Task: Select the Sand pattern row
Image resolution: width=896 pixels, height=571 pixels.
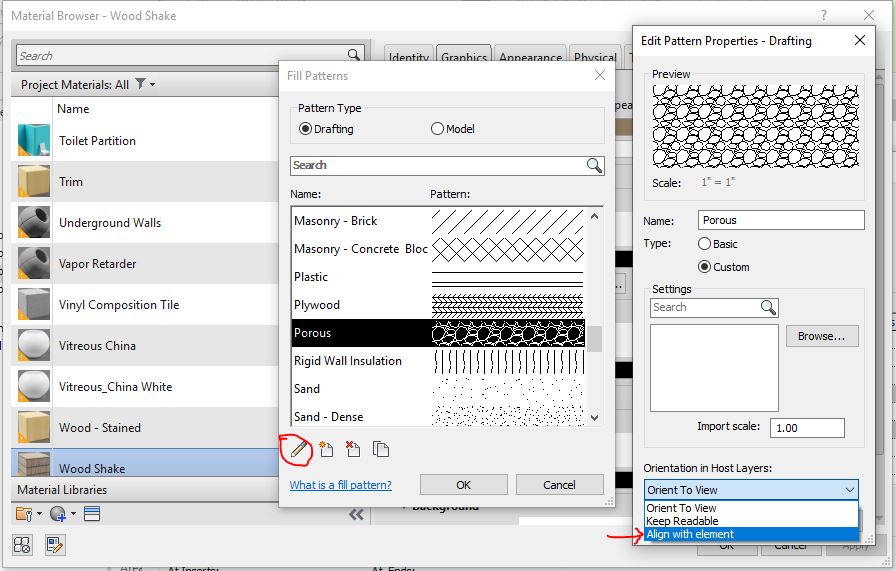Action: (438, 389)
